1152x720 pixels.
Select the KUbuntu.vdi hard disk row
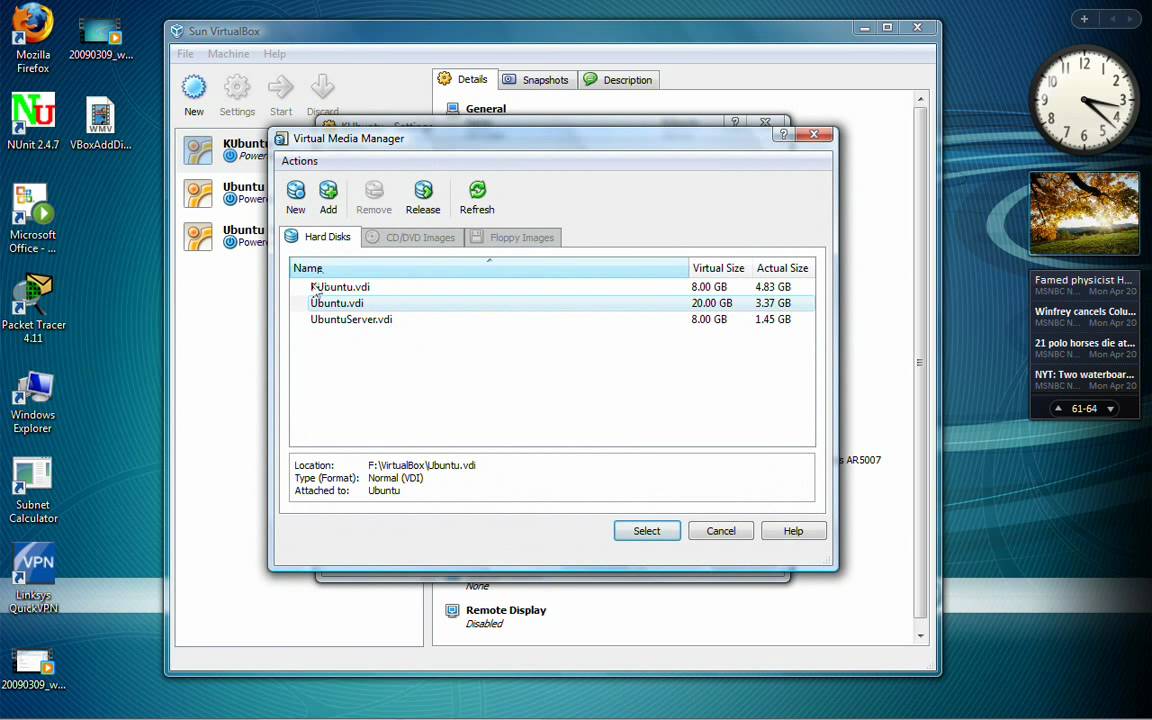point(552,287)
